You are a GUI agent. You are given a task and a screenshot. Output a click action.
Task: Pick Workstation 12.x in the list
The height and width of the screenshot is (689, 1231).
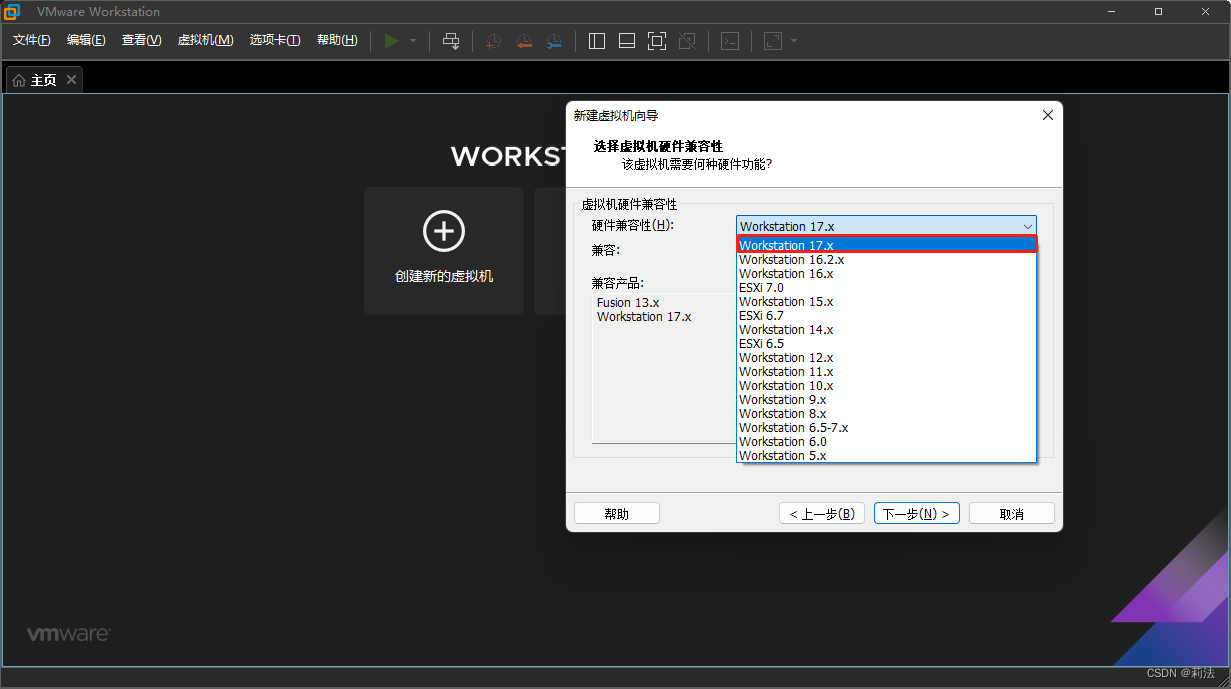pyautogui.click(x=886, y=357)
